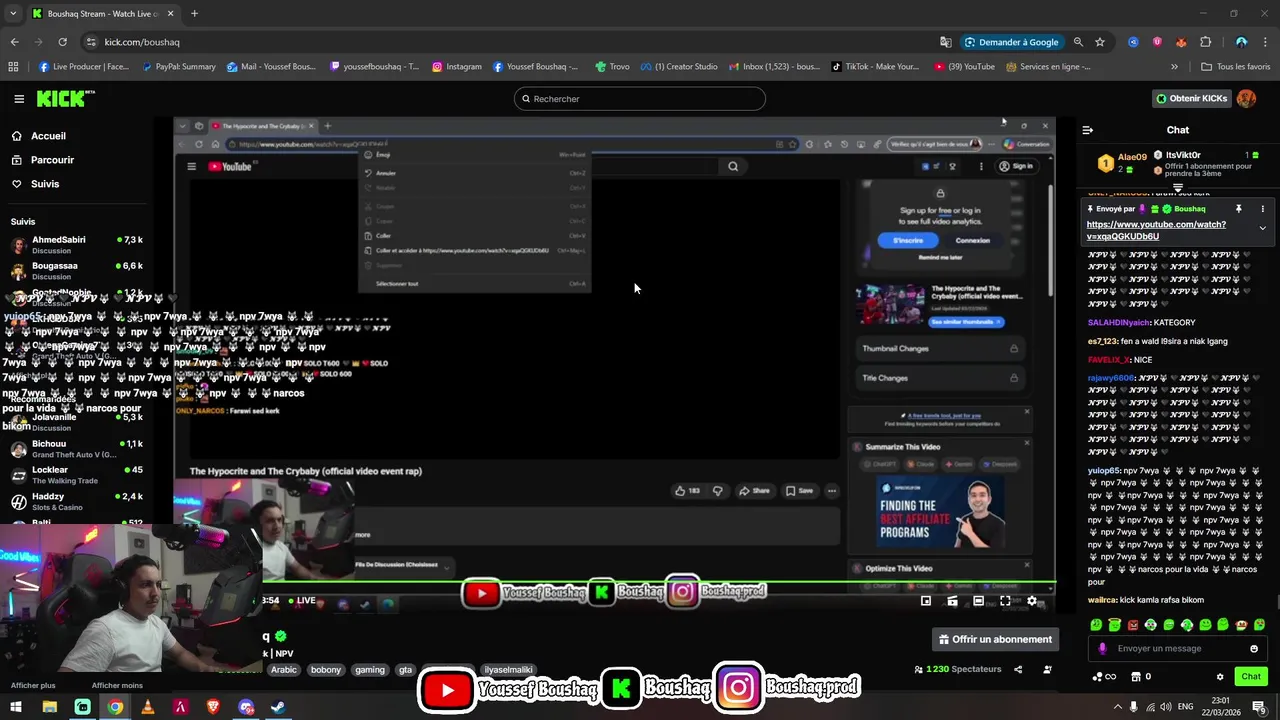Select the gta stream tag
The image size is (1280, 720).
coord(405,670)
